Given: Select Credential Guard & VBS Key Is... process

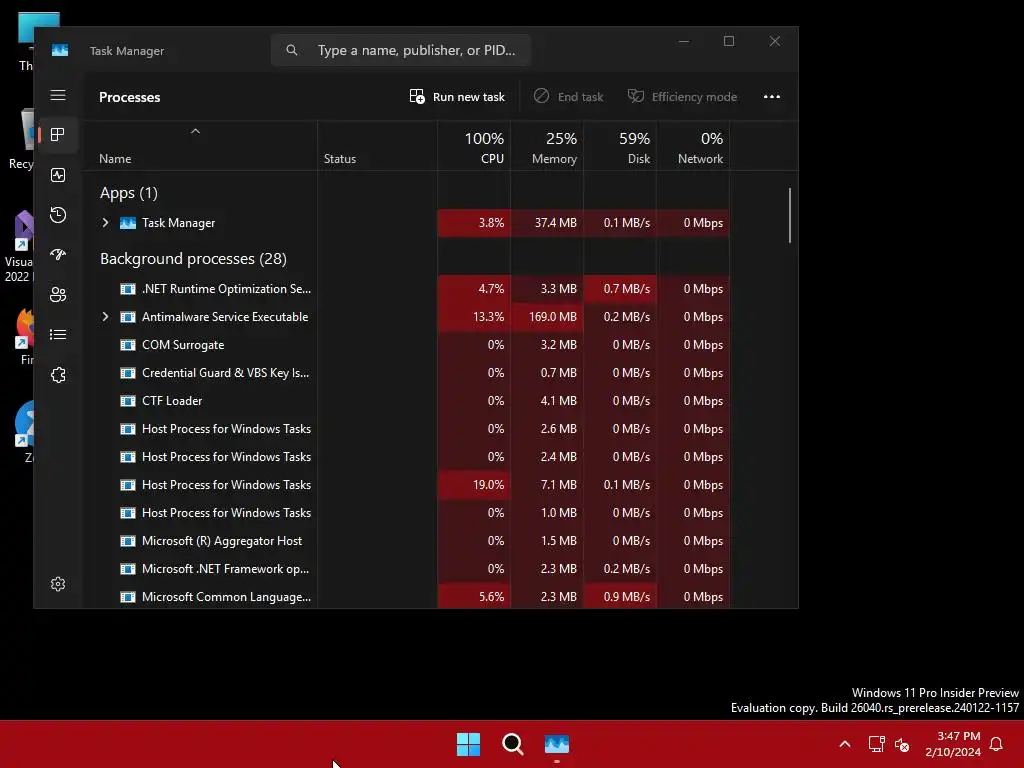Looking at the screenshot, I should (225, 373).
